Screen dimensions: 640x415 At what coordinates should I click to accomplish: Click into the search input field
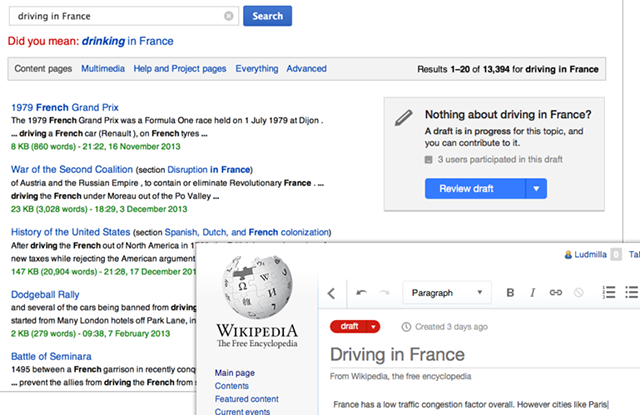pos(124,16)
